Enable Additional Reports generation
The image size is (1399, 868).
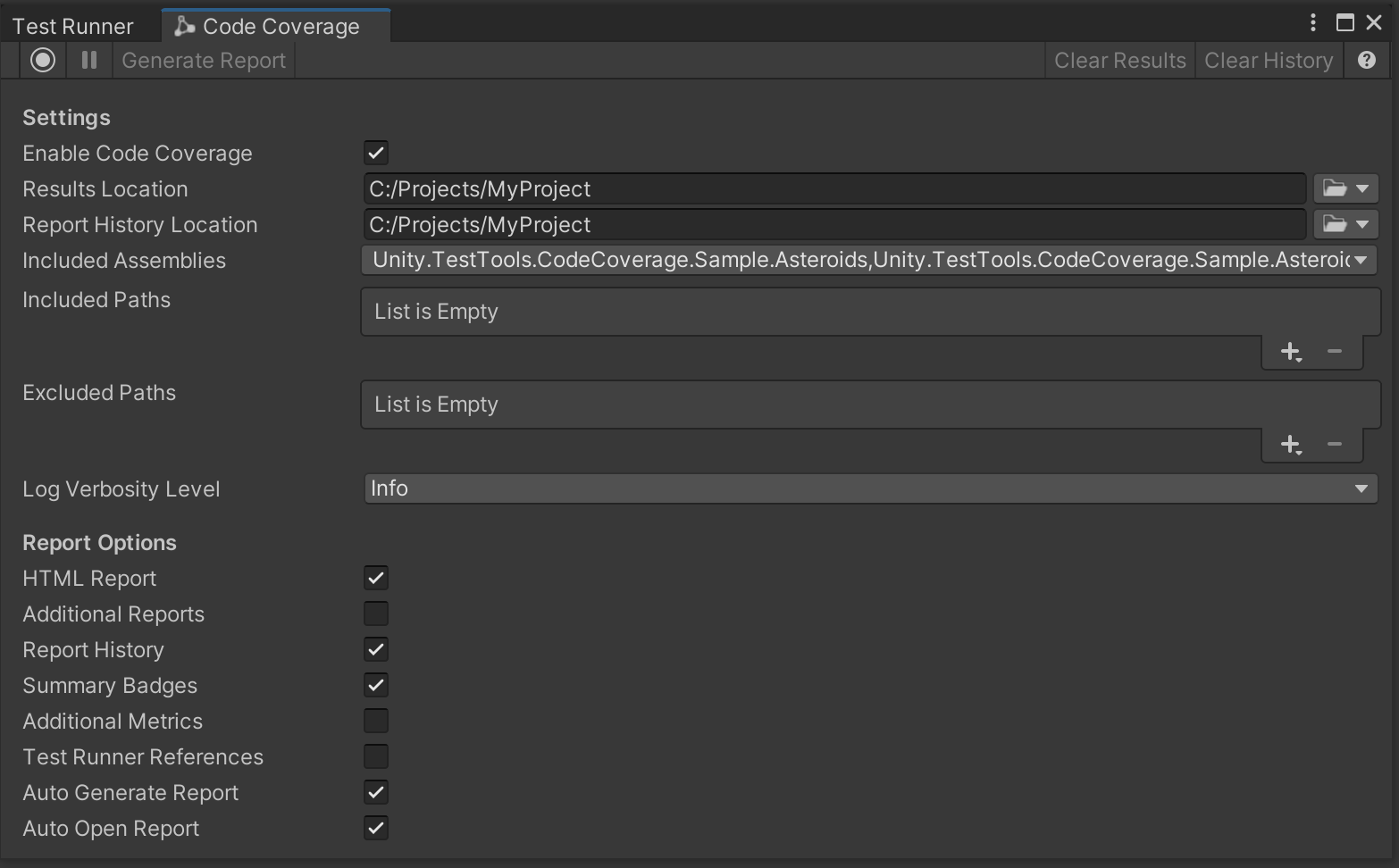(375, 613)
